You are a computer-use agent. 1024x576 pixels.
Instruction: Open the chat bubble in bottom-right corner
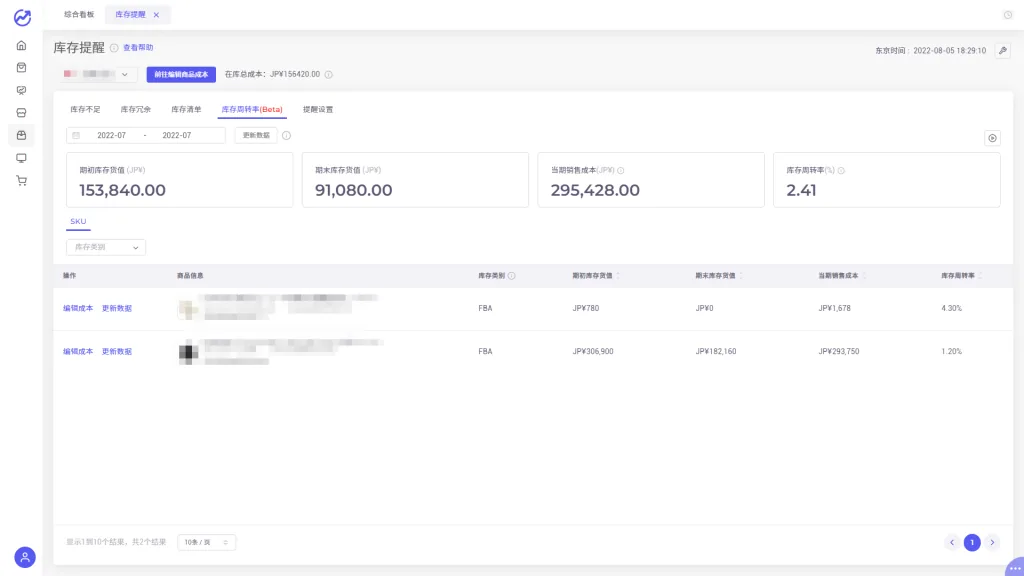[x=1014, y=567]
